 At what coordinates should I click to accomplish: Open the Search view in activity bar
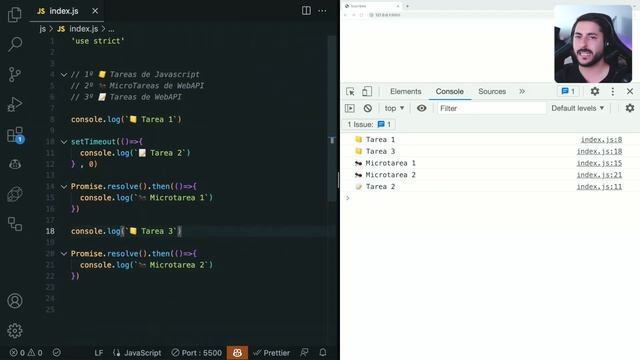coord(15,44)
